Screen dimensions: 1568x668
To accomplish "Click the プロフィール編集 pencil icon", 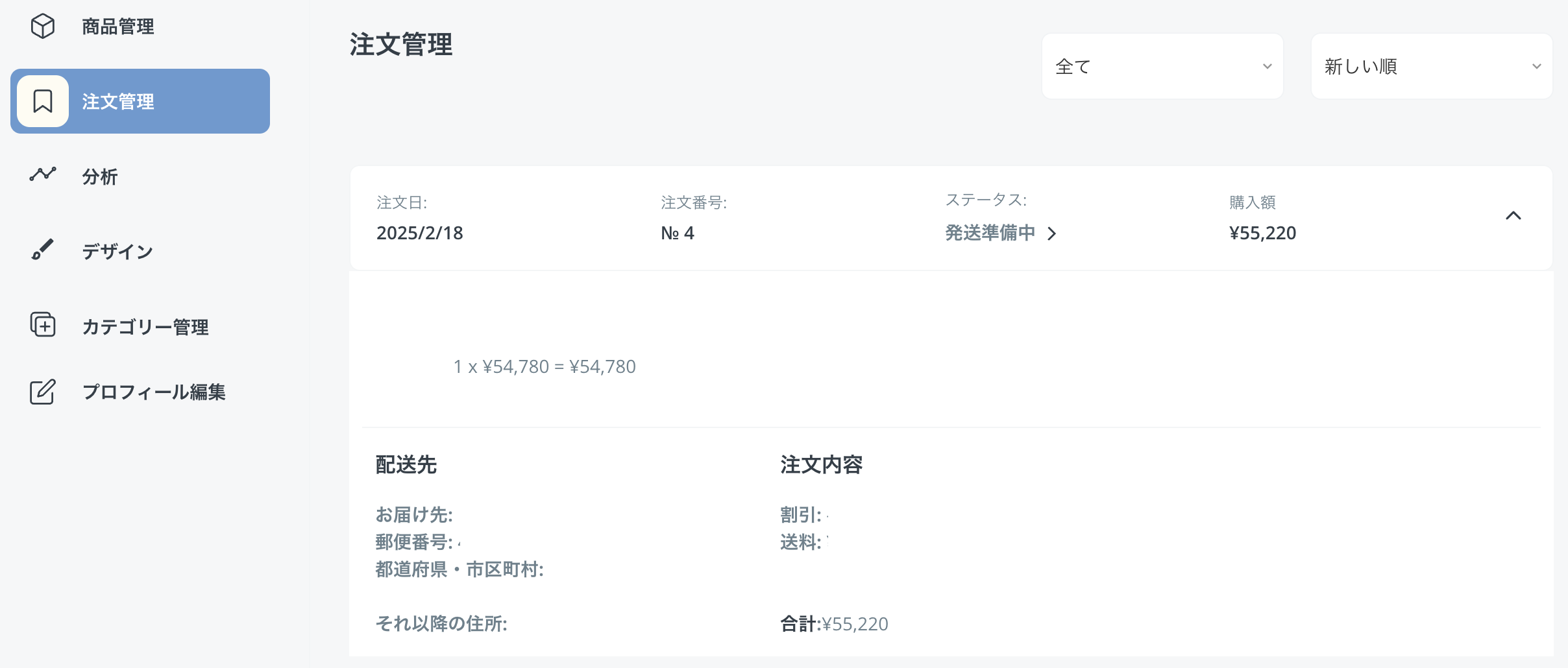I will (x=43, y=392).
